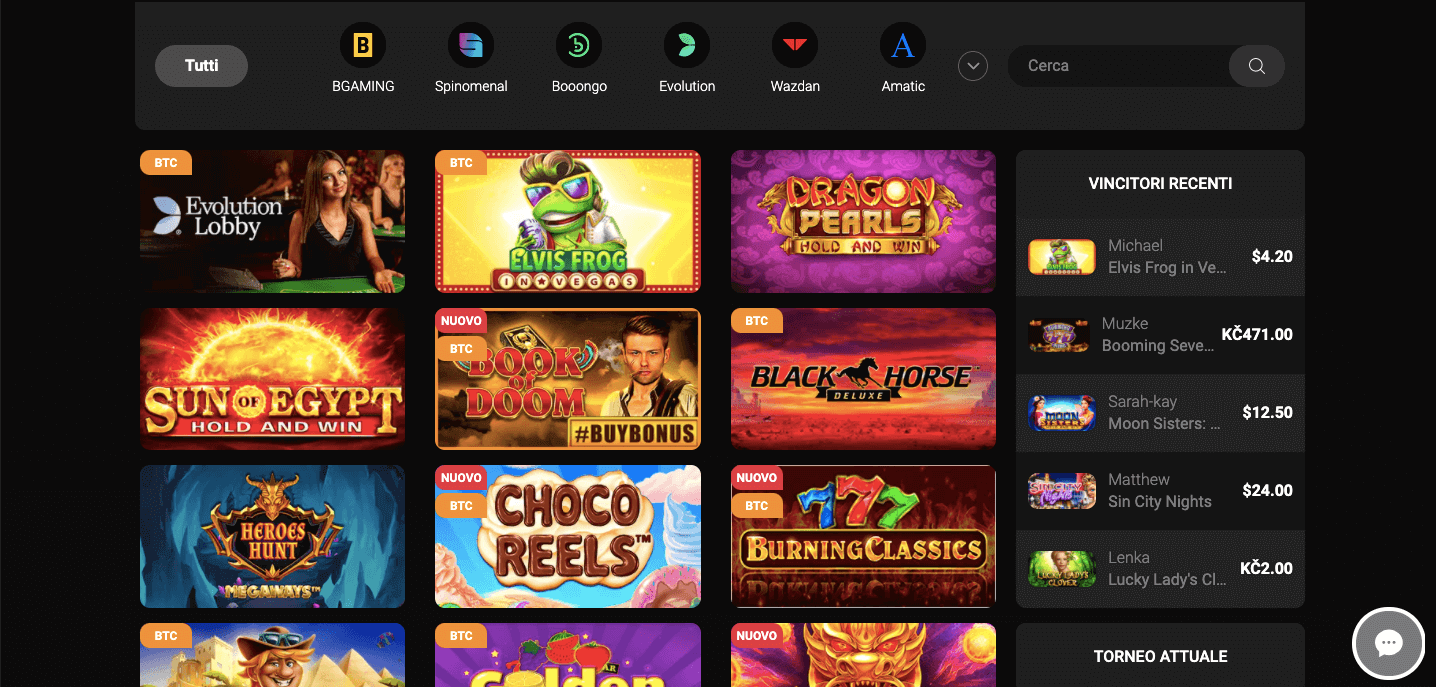Click the Amatic provider icon
This screenshot has width=1436, height=687.
pyautogui.click(x=902, y=44)
